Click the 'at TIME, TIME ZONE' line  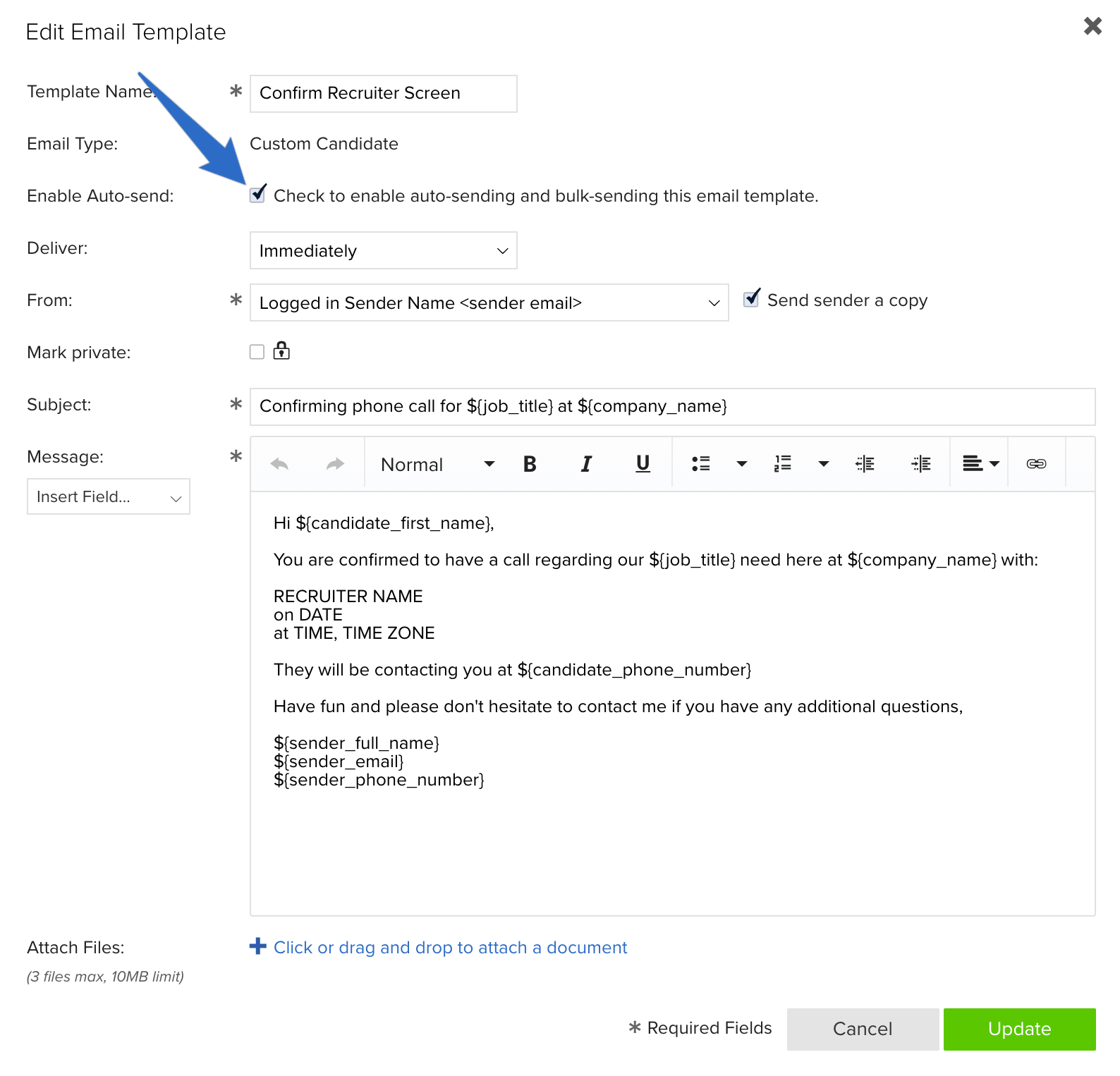pyautogui.click(x=354, y=633)
